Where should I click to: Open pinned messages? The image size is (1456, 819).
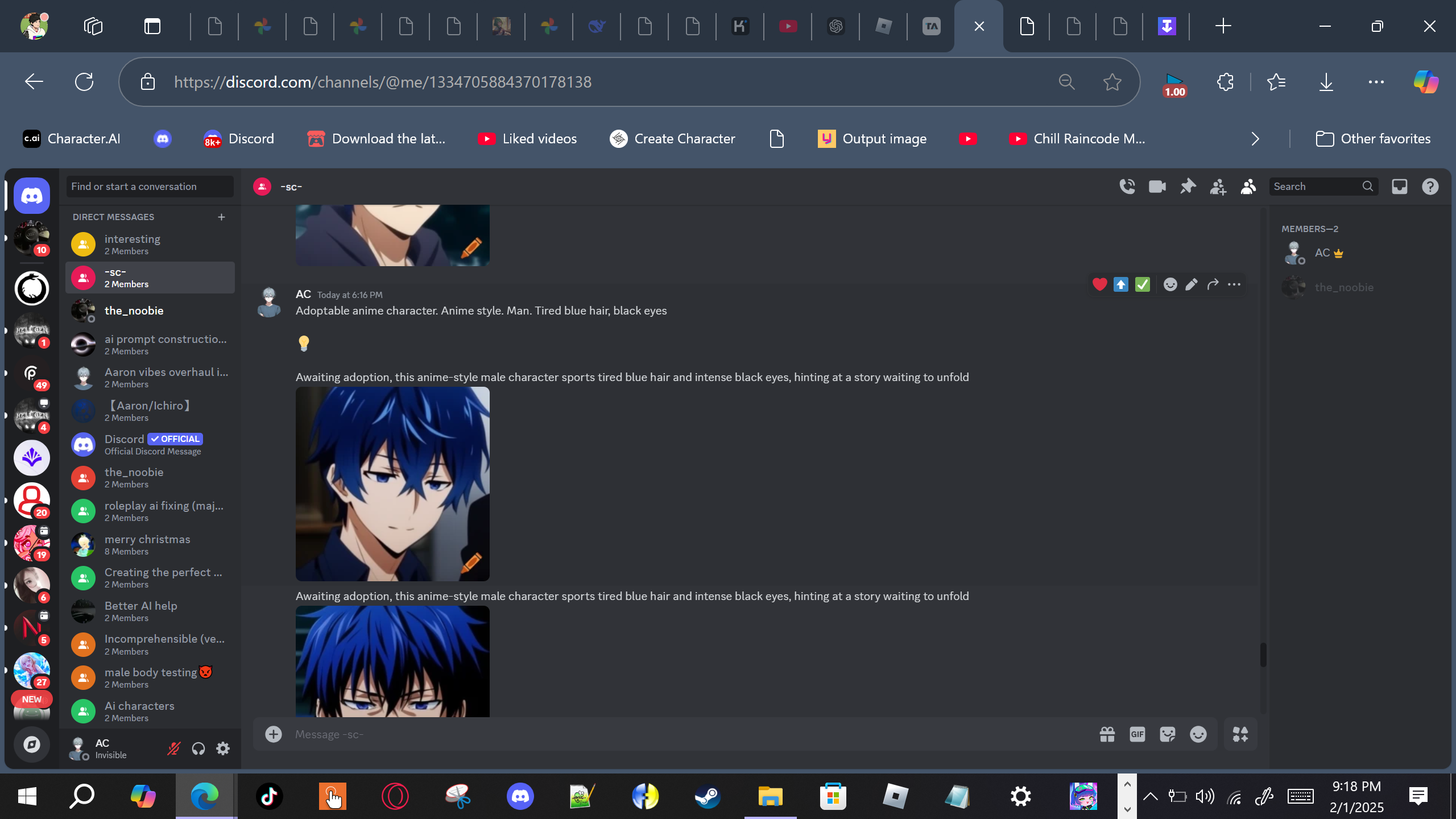[1188, 187]
